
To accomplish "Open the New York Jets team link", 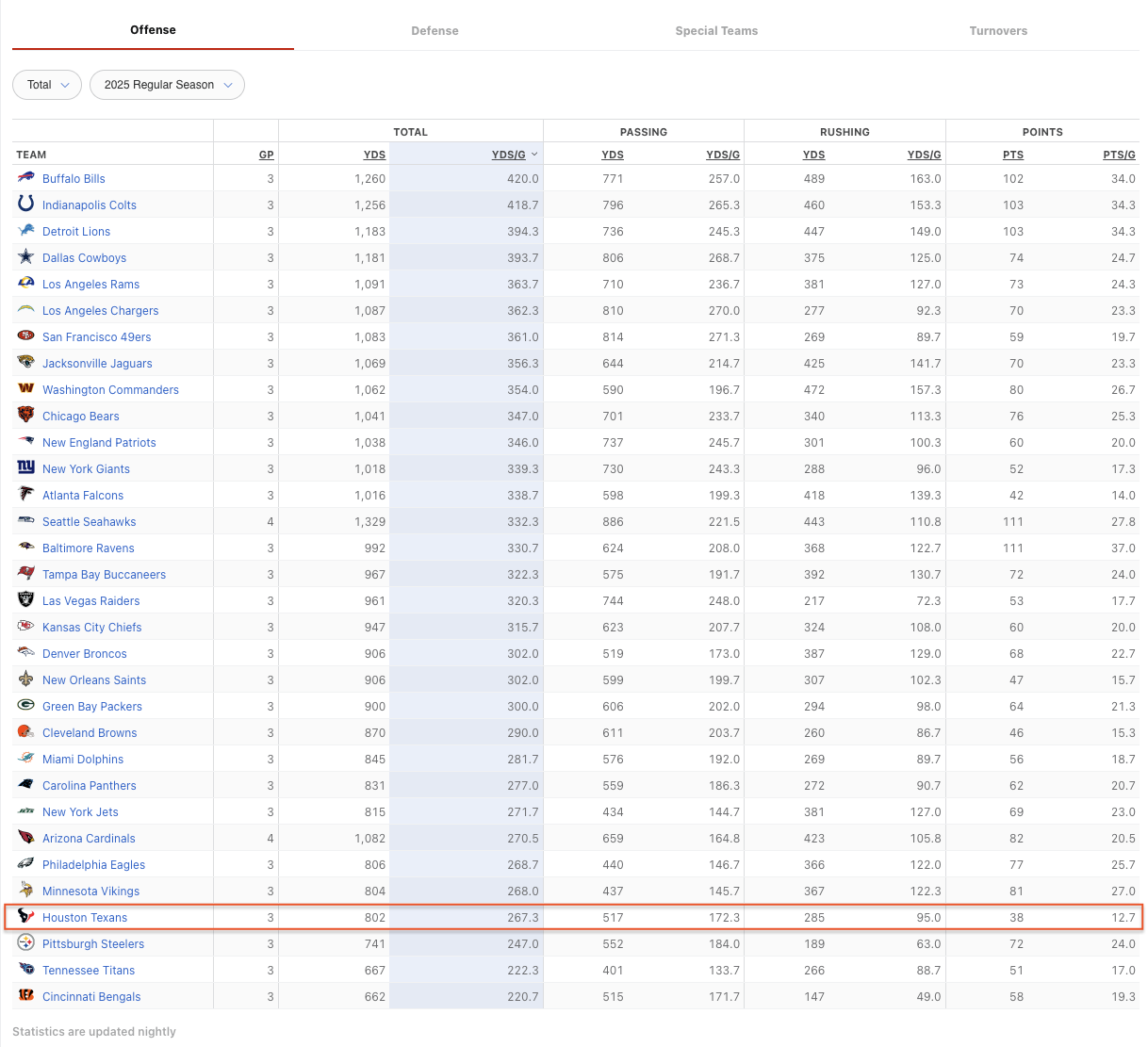I will 80,812.
